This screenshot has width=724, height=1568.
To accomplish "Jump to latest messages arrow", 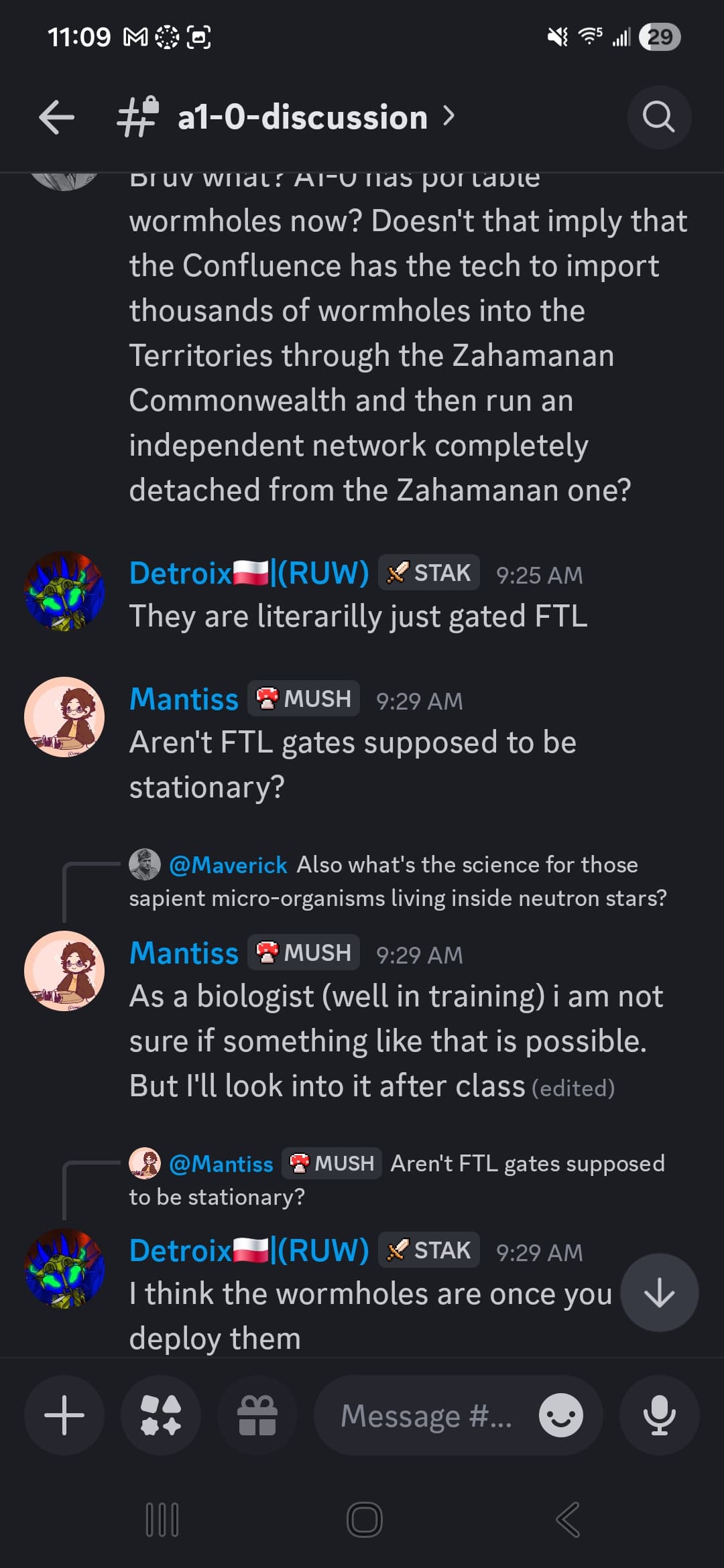I will (x=659, y=1292).
